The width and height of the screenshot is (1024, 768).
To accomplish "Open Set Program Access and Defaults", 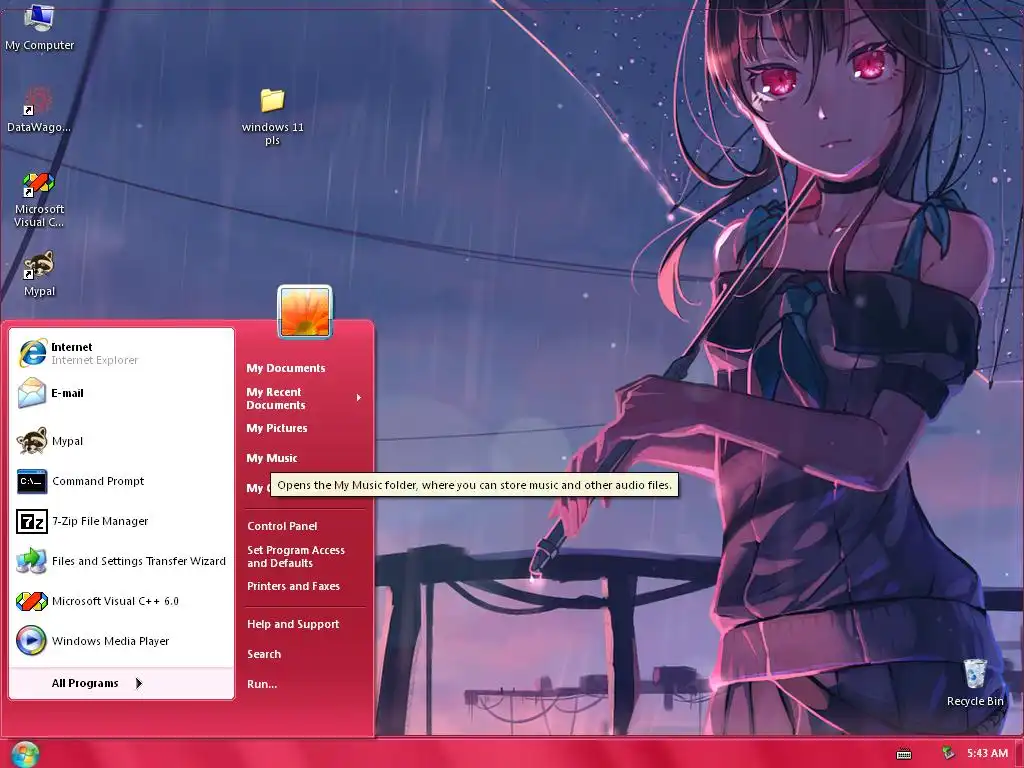I will pyautogui.click(x=296, y=556).
